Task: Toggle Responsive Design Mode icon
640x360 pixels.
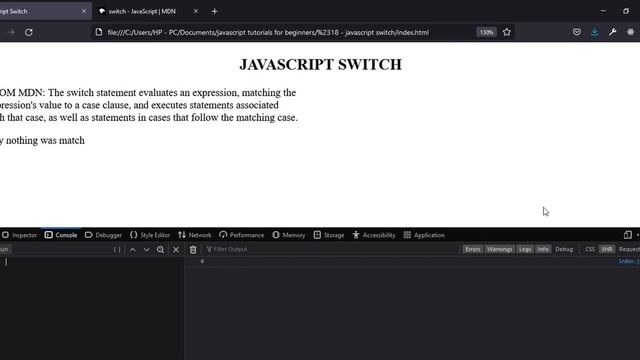Action: tap(627, 235)
